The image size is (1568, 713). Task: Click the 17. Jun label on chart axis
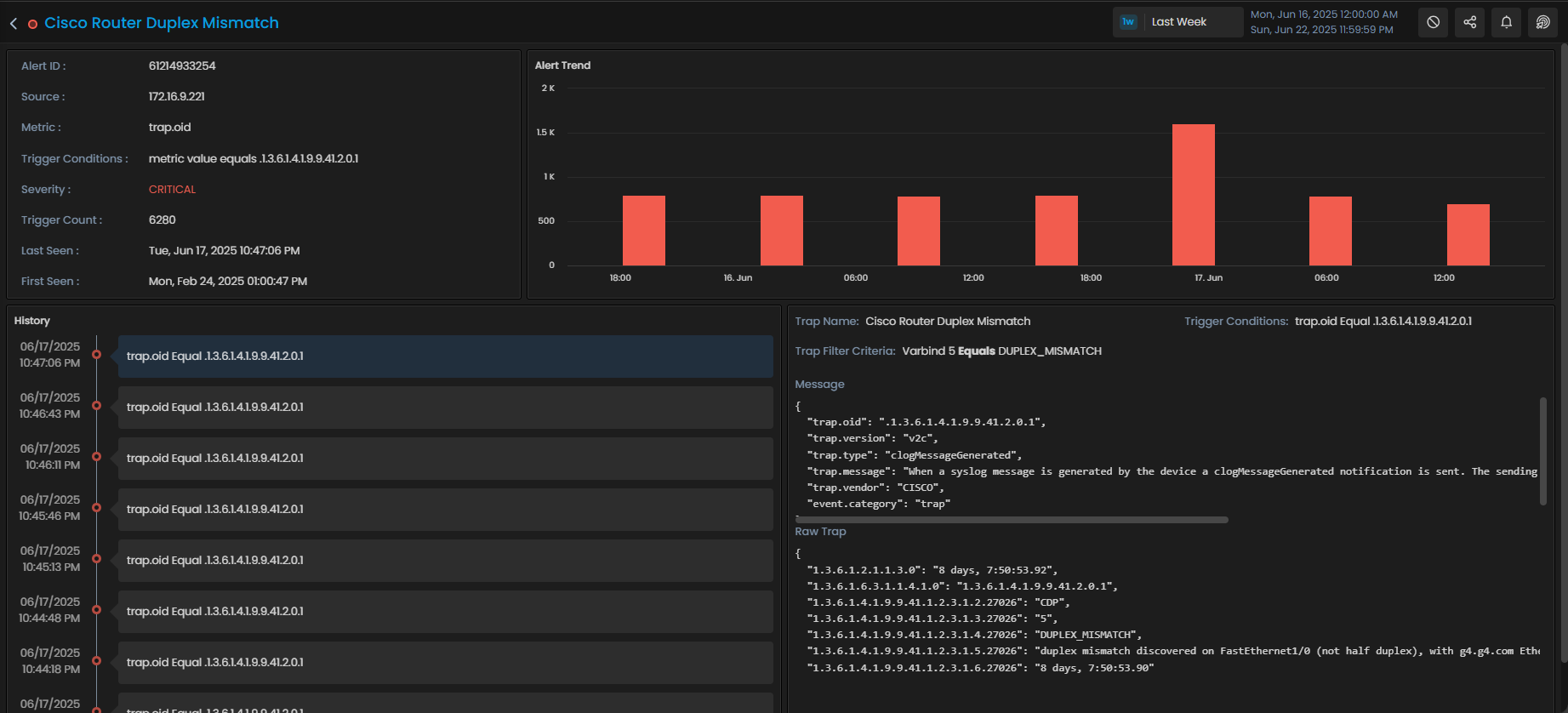click(1208, 278)
